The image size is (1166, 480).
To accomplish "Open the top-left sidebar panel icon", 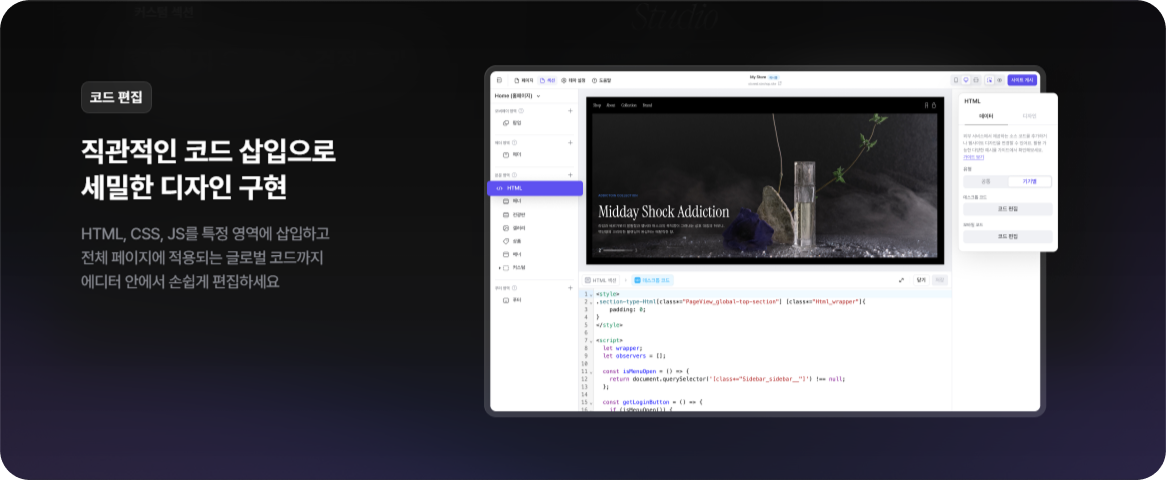I will (x=500, y=80).
